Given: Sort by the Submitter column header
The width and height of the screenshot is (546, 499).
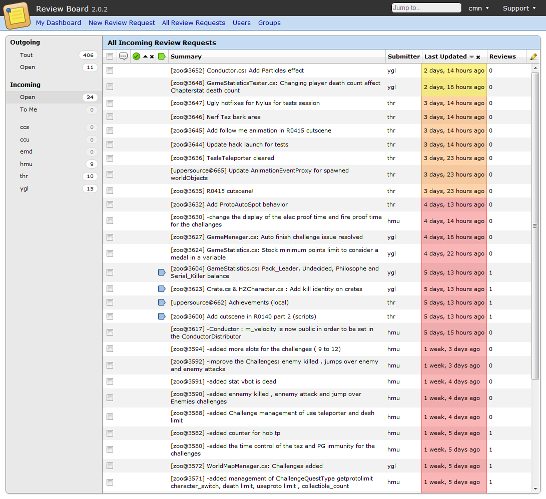Looking at the screenshot, I should coord(403,56).
